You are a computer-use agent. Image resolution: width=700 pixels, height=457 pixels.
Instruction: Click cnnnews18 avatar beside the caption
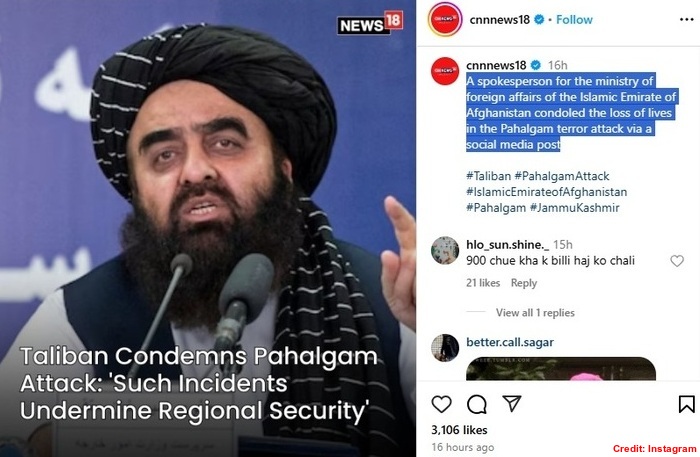(445, 71)
